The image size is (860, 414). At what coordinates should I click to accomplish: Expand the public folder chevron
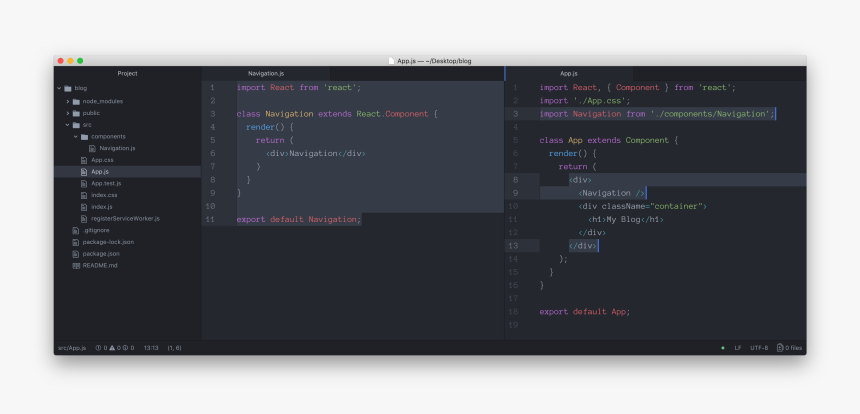click(68, 114)
